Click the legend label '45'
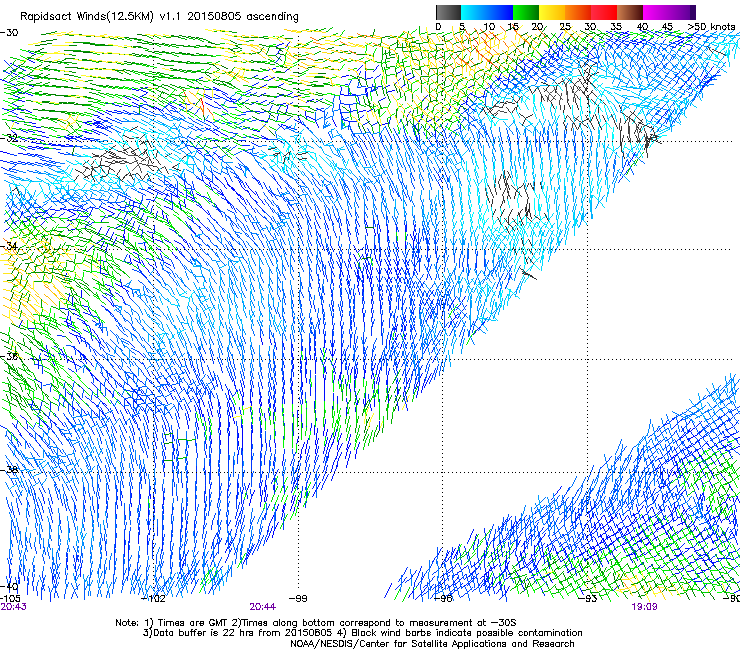 tap(667, 26)
